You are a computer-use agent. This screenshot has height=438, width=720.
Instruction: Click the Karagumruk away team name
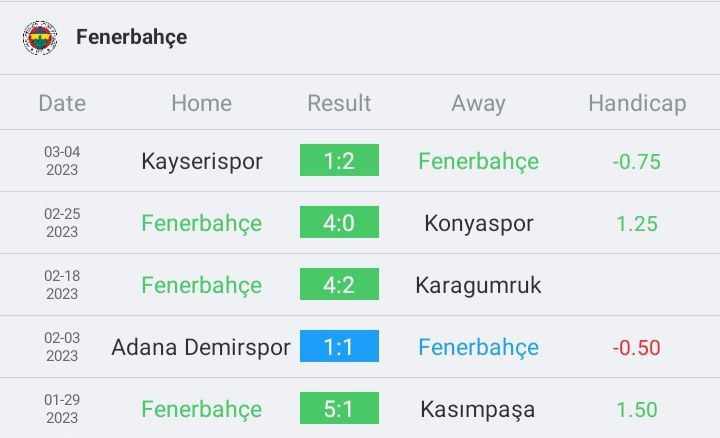coord(478,286)
